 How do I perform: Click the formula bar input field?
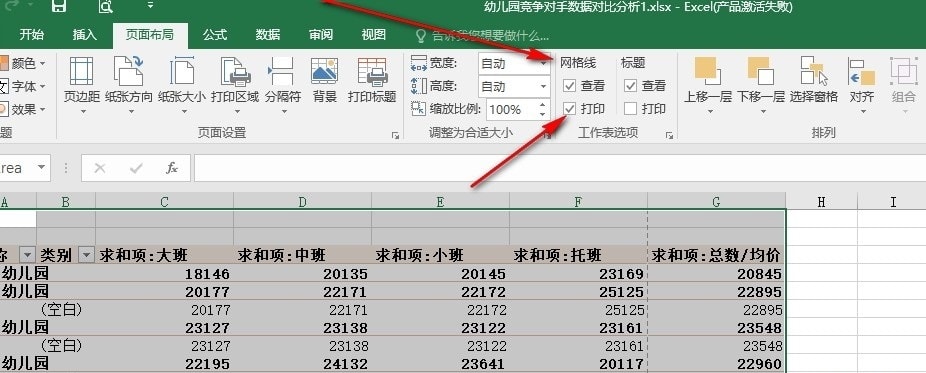click(560, 168)
